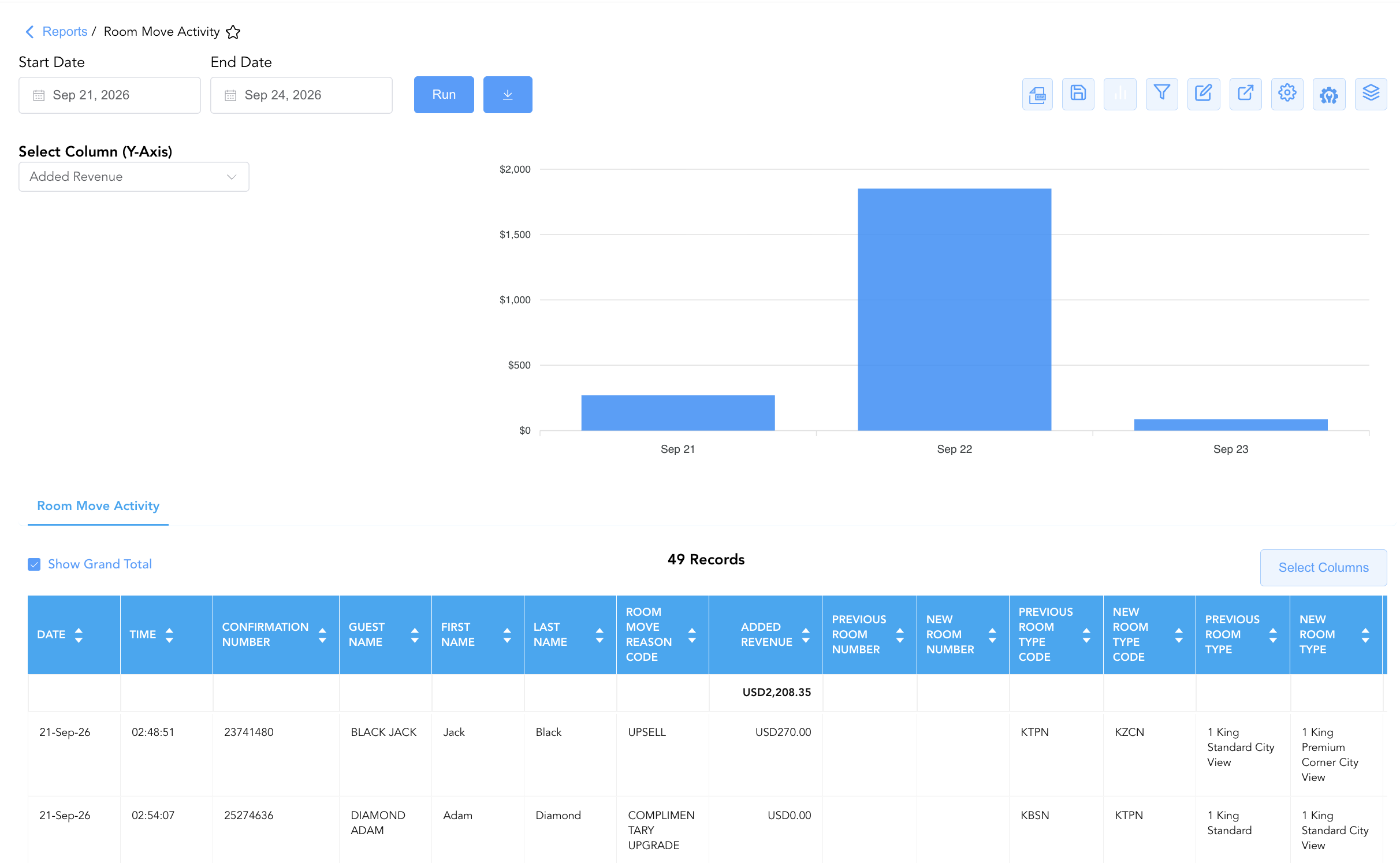
Task: Sort by CONFIRMATION NUMBER column arrows
Action: (322, 635)
